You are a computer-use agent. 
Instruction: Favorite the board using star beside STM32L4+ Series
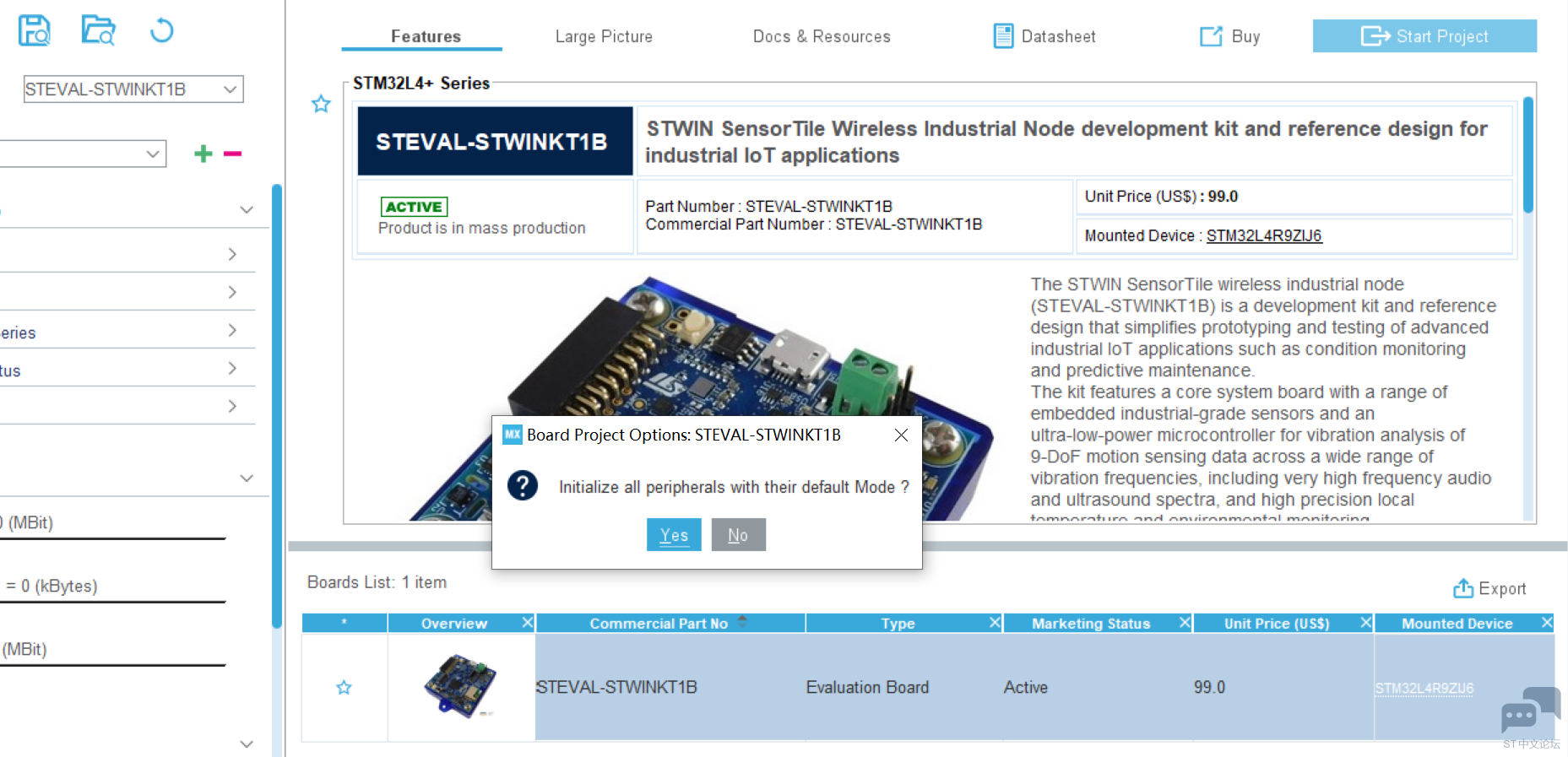[x=321, y=104]
